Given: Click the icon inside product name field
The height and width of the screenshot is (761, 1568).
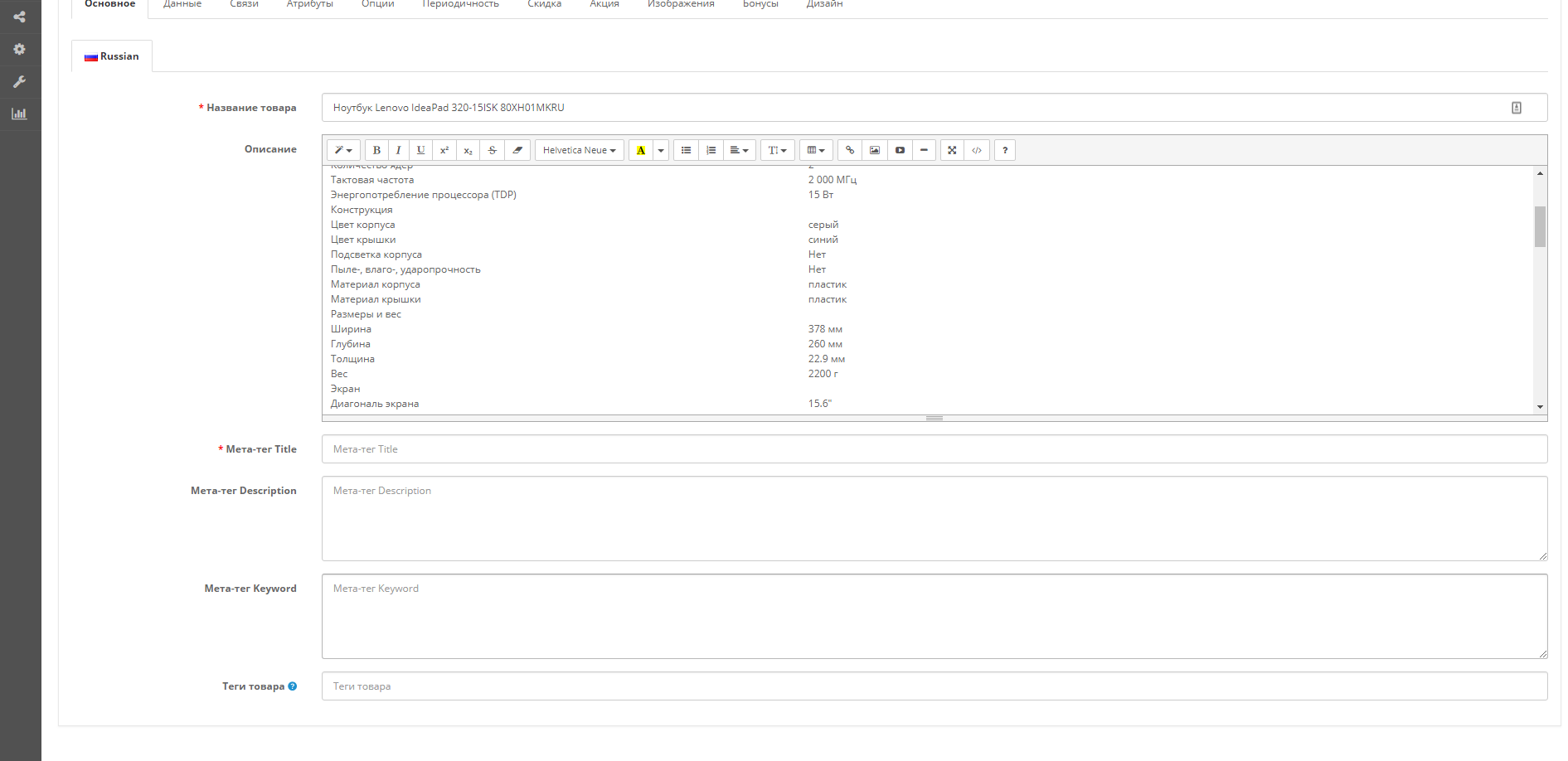Looking at the screenshot, I should click(1517, 108).
